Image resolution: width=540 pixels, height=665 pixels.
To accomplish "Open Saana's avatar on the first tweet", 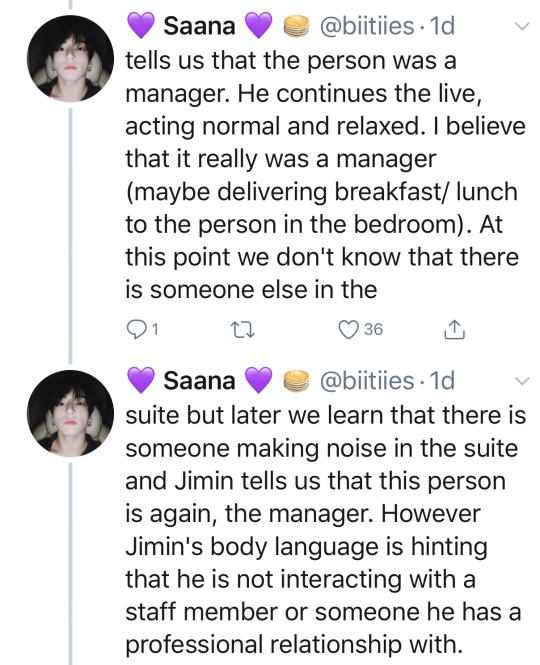I will [x=70, y=59].
